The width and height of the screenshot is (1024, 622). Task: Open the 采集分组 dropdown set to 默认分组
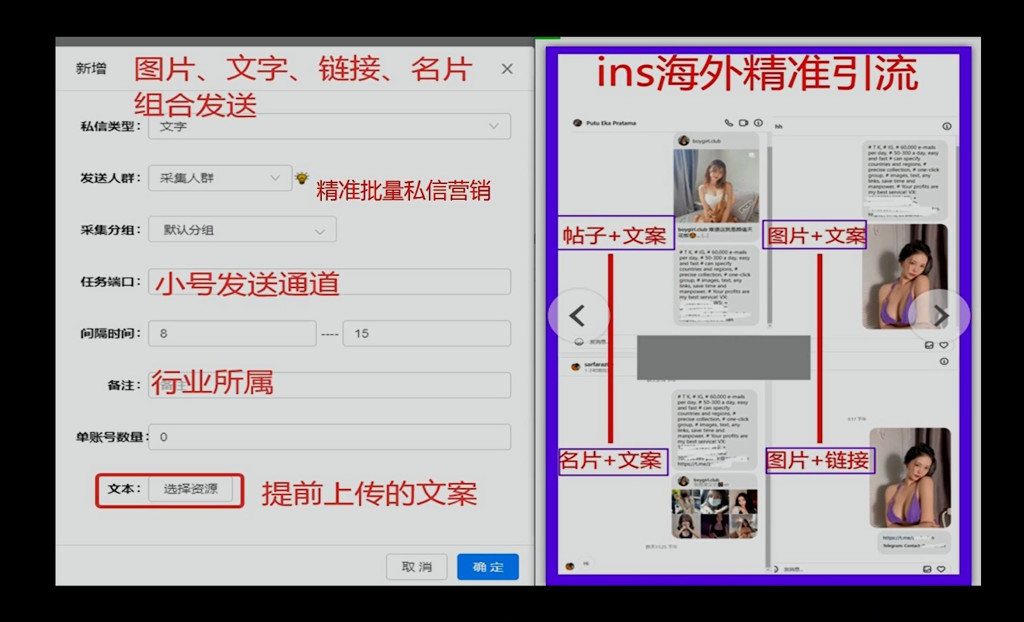click(242, 230)
